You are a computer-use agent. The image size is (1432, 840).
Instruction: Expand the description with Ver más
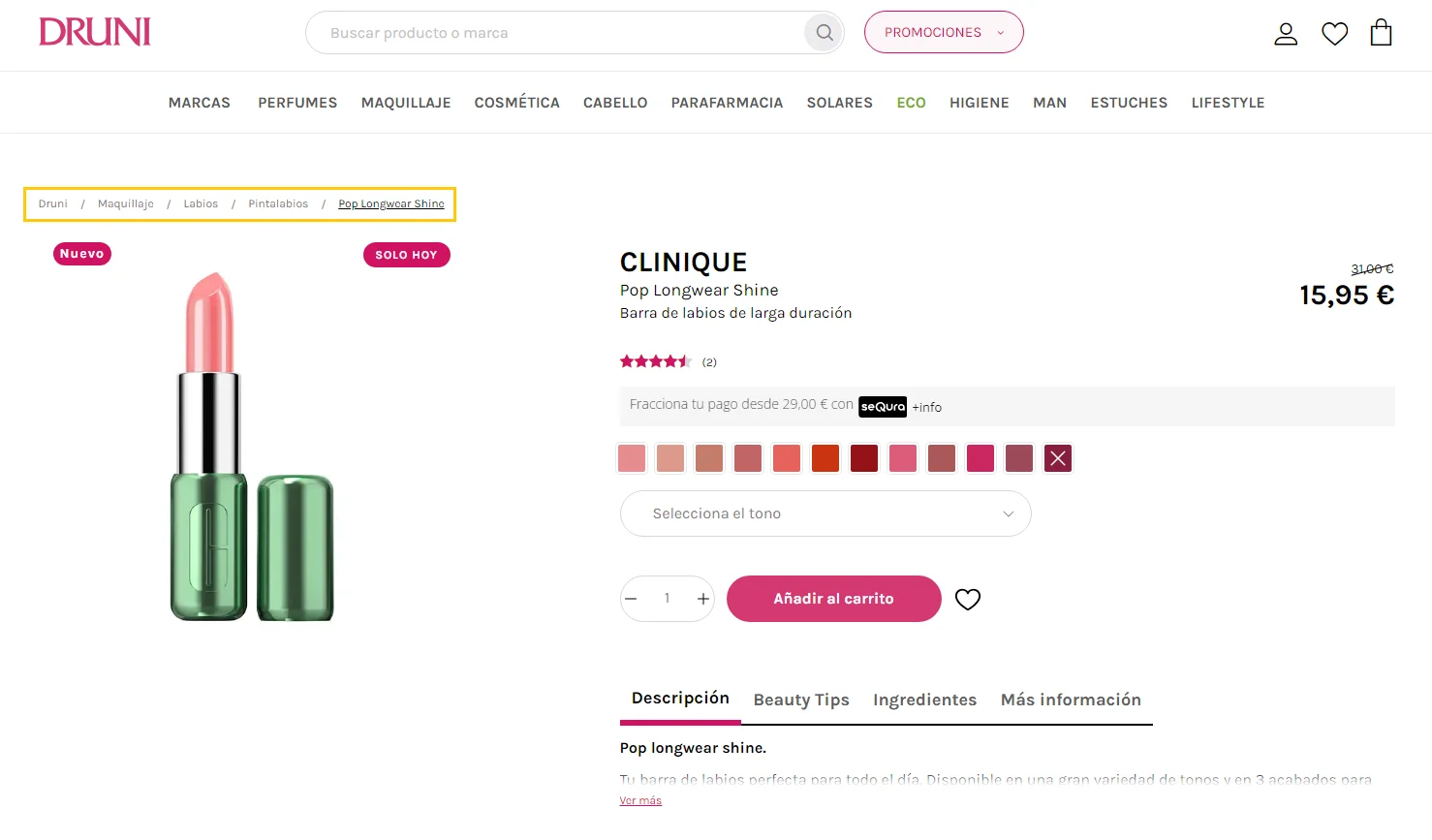click(x=639, y=799)
